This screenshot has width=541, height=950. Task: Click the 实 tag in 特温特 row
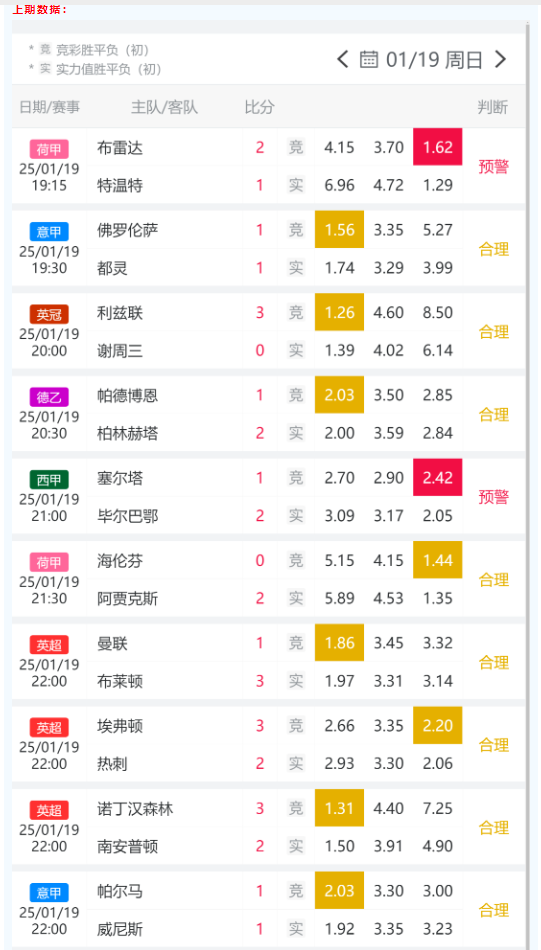(x=296, y=185)
